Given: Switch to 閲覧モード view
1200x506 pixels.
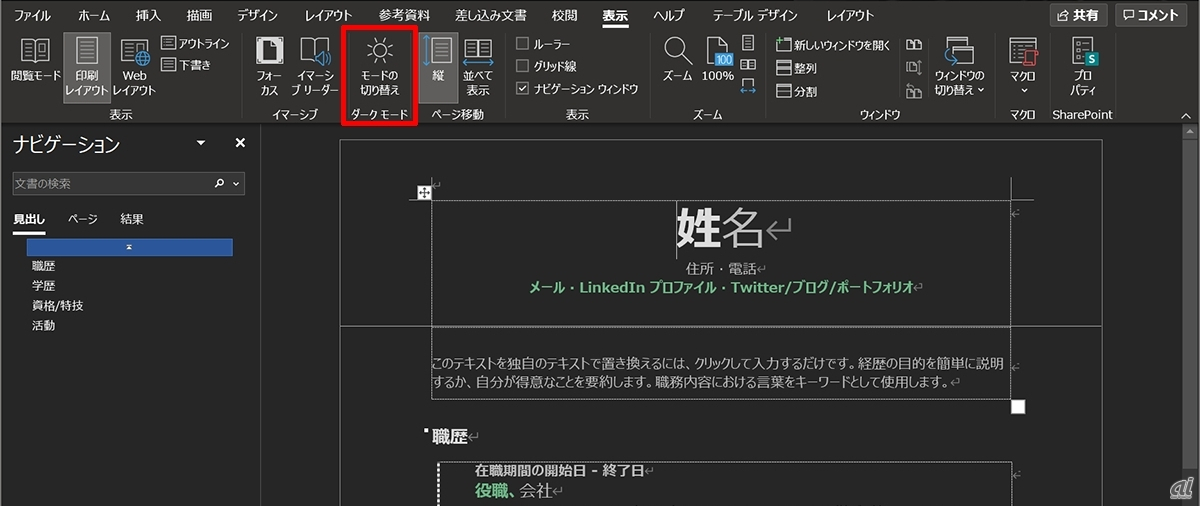Looking at the screenshot, I should coord(36,61).
